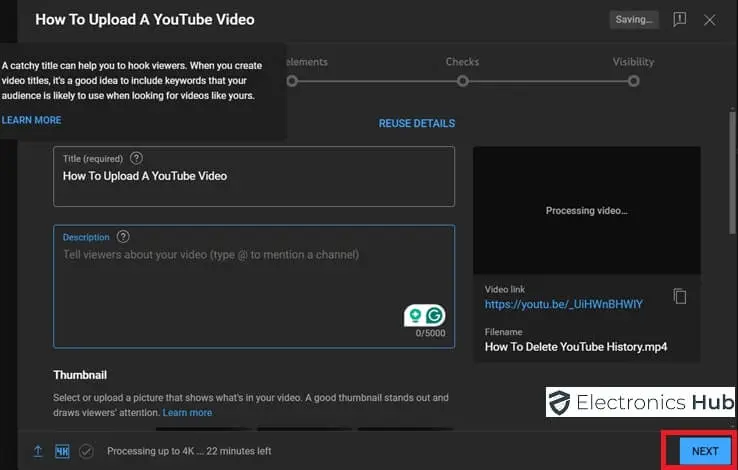Go to the Video elements step
Screen dimensions: 738x470
[307, 62]
